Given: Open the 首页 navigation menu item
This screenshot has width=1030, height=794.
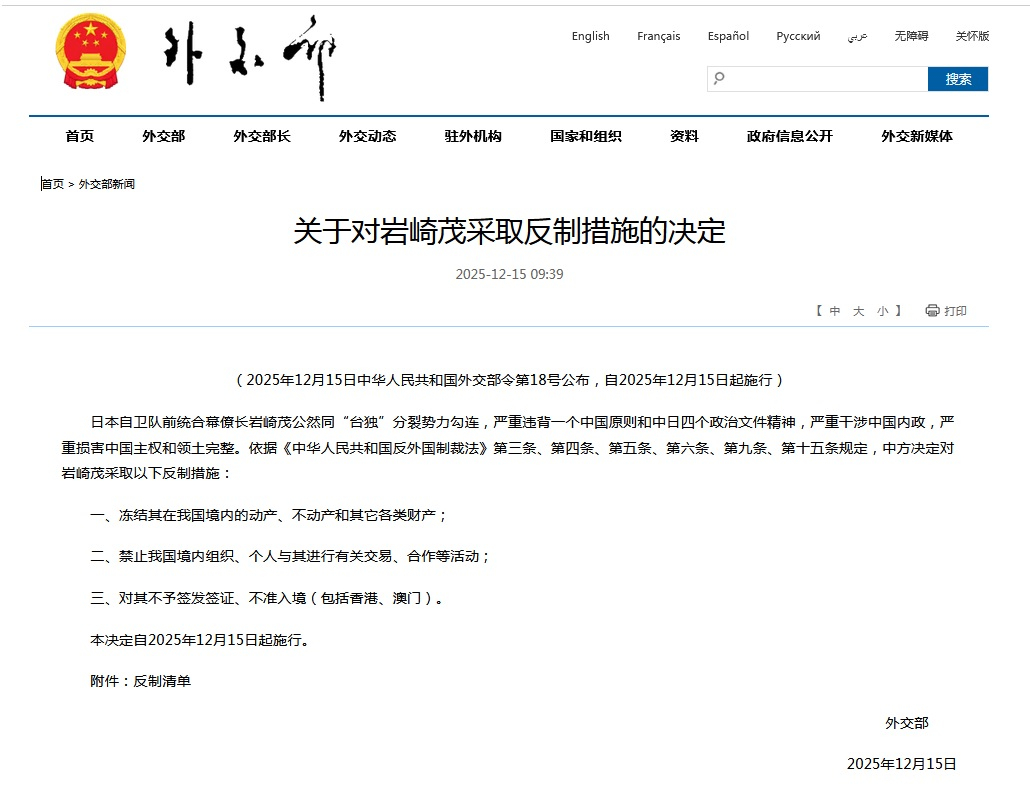Looking at the screenshot, I should tap(80, 136).
